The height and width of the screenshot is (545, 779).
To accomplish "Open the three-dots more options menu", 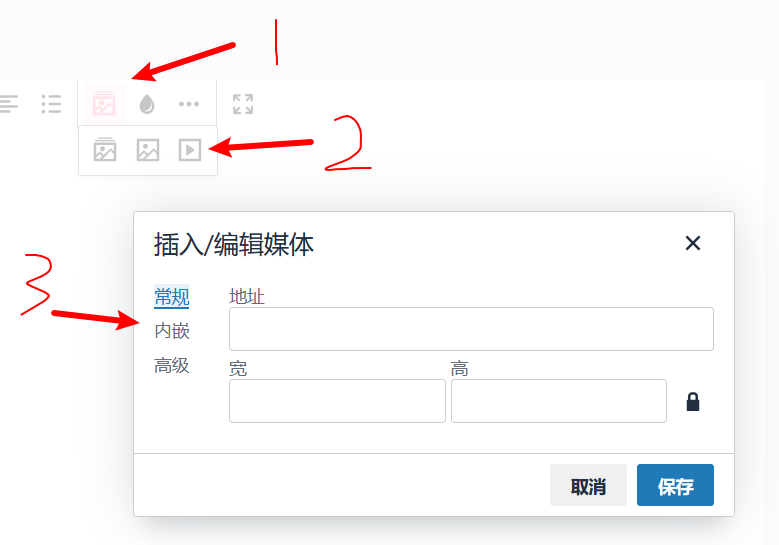I will point(189,104).
